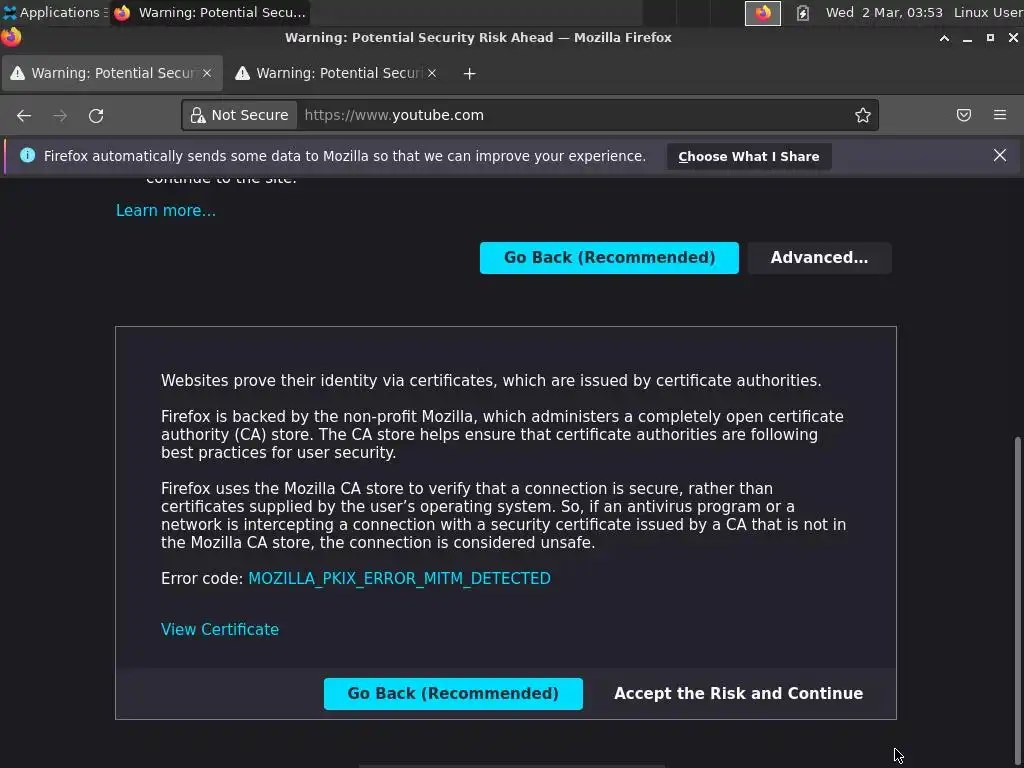
Task: Click text 'Websites prove their identity via certificates'
Action: (x=328, y=381)
